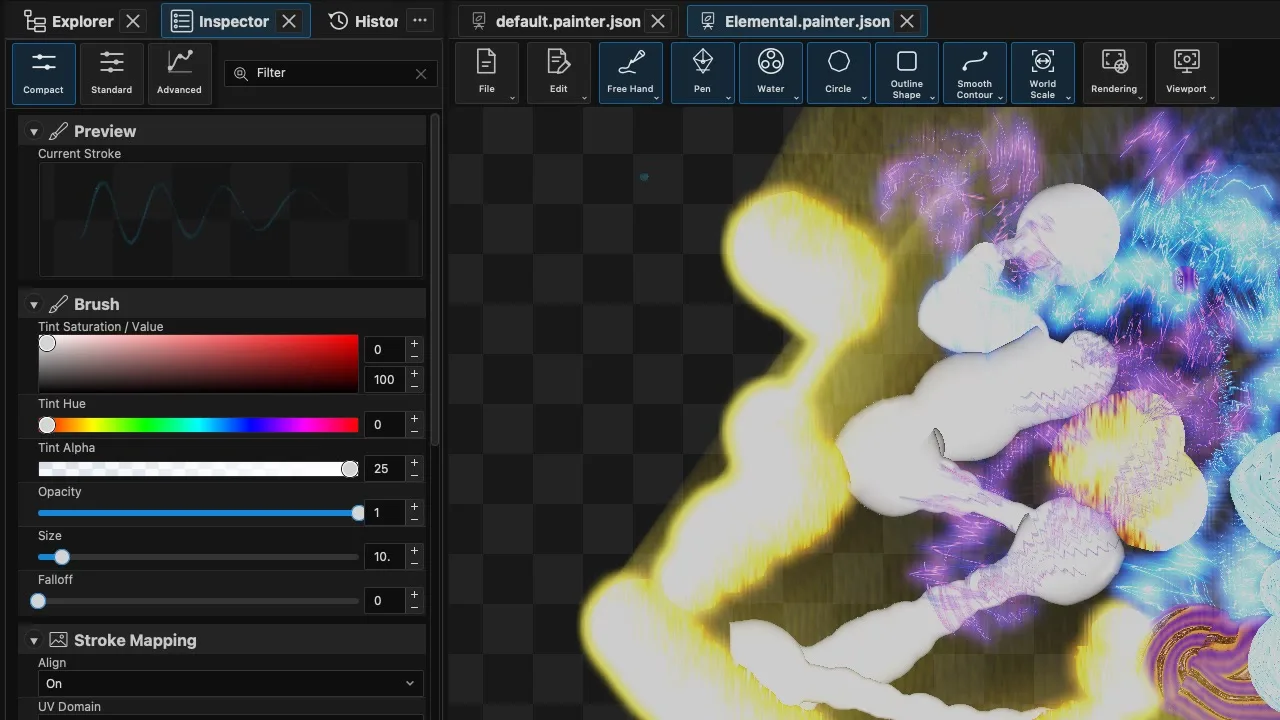Select the Free Hand drawing tool
The image size is (1280, 720).
[x=630, y=73]
